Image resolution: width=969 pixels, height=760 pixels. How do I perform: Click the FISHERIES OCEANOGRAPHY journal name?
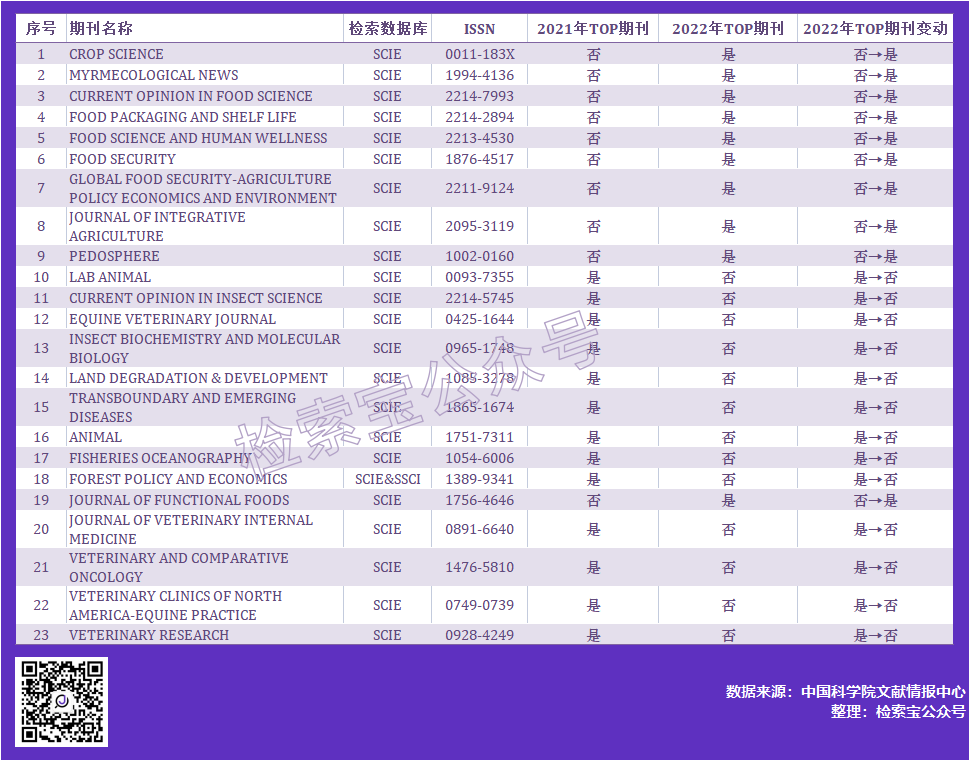coord(160,458)
